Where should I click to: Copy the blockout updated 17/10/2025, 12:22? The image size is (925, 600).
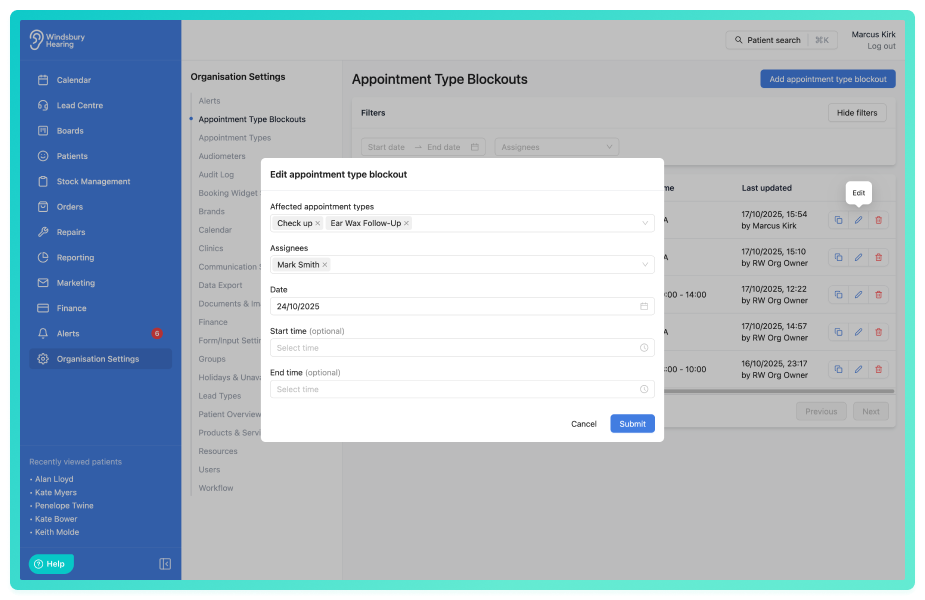pos(838,295)
